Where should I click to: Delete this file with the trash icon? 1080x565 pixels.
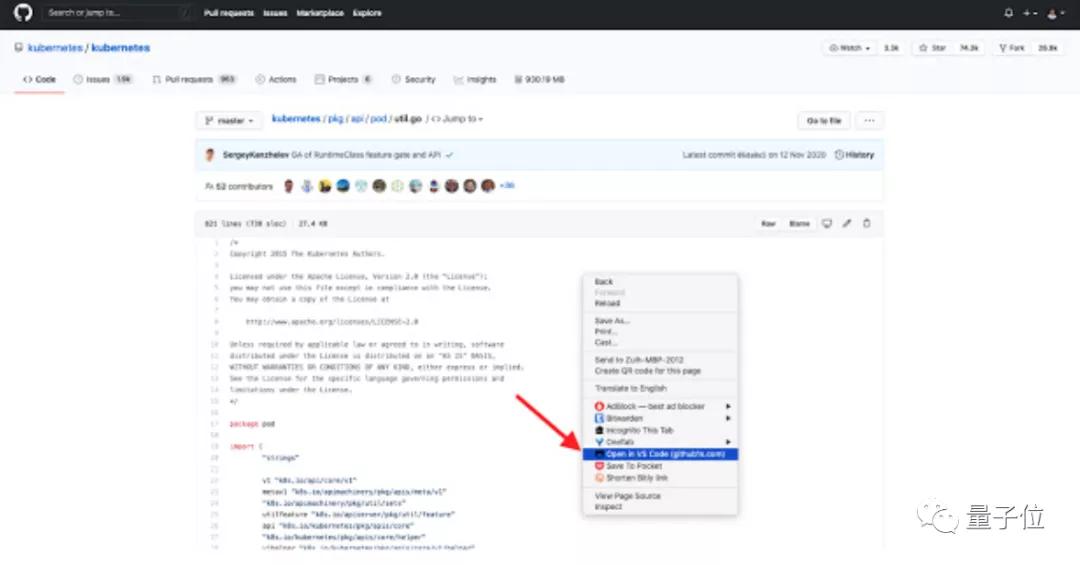pos(866,223)
